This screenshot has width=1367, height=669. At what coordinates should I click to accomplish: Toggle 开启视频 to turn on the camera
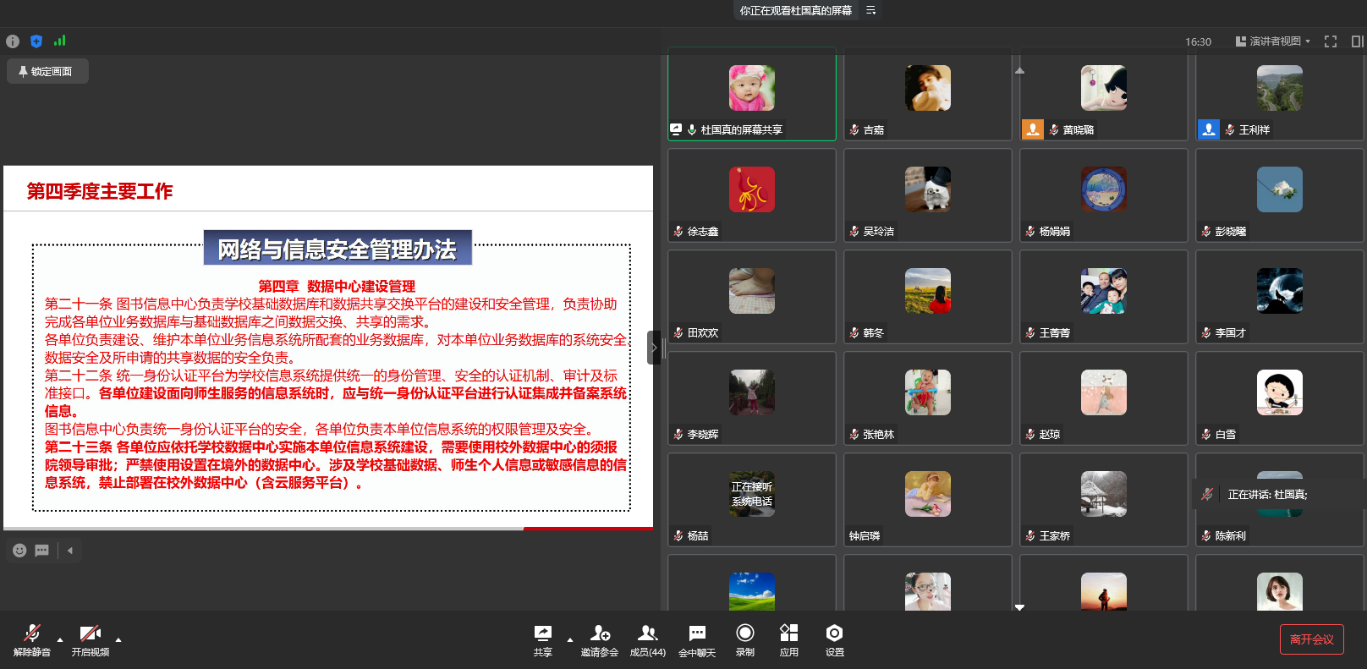(90, 639)
